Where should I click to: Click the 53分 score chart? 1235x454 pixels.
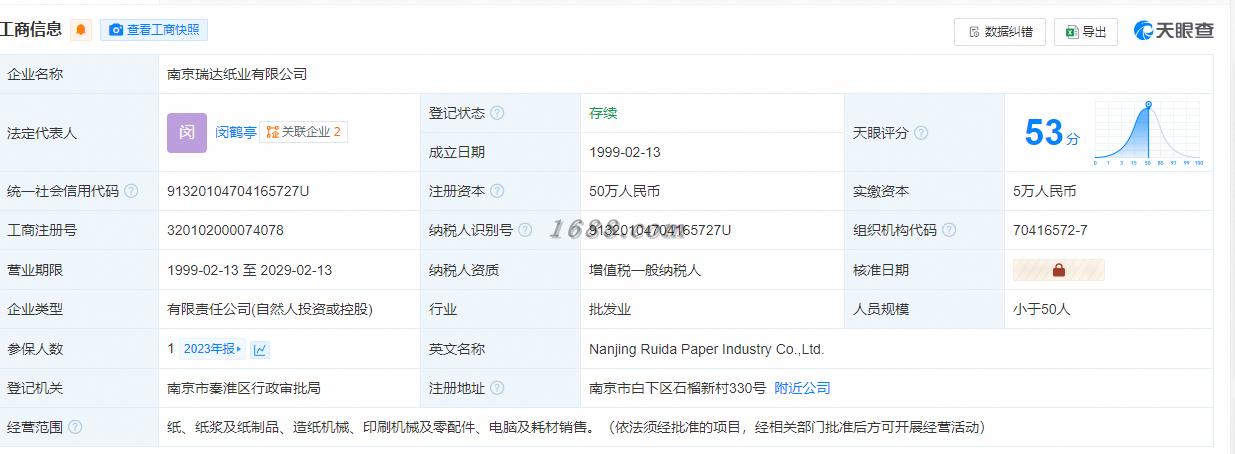tap(1149, 133)
